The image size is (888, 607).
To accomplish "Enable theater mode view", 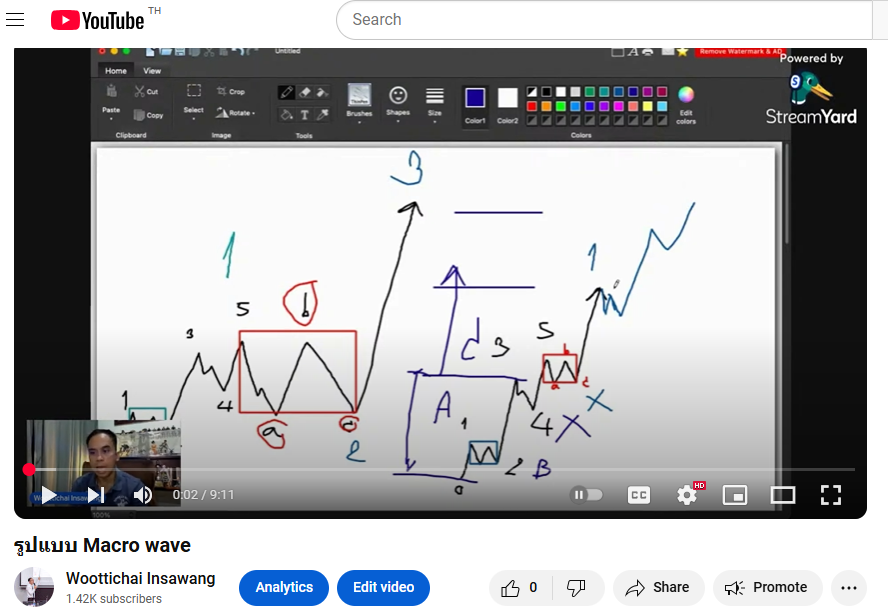I will pyautogui.click(x=783, y=494).
